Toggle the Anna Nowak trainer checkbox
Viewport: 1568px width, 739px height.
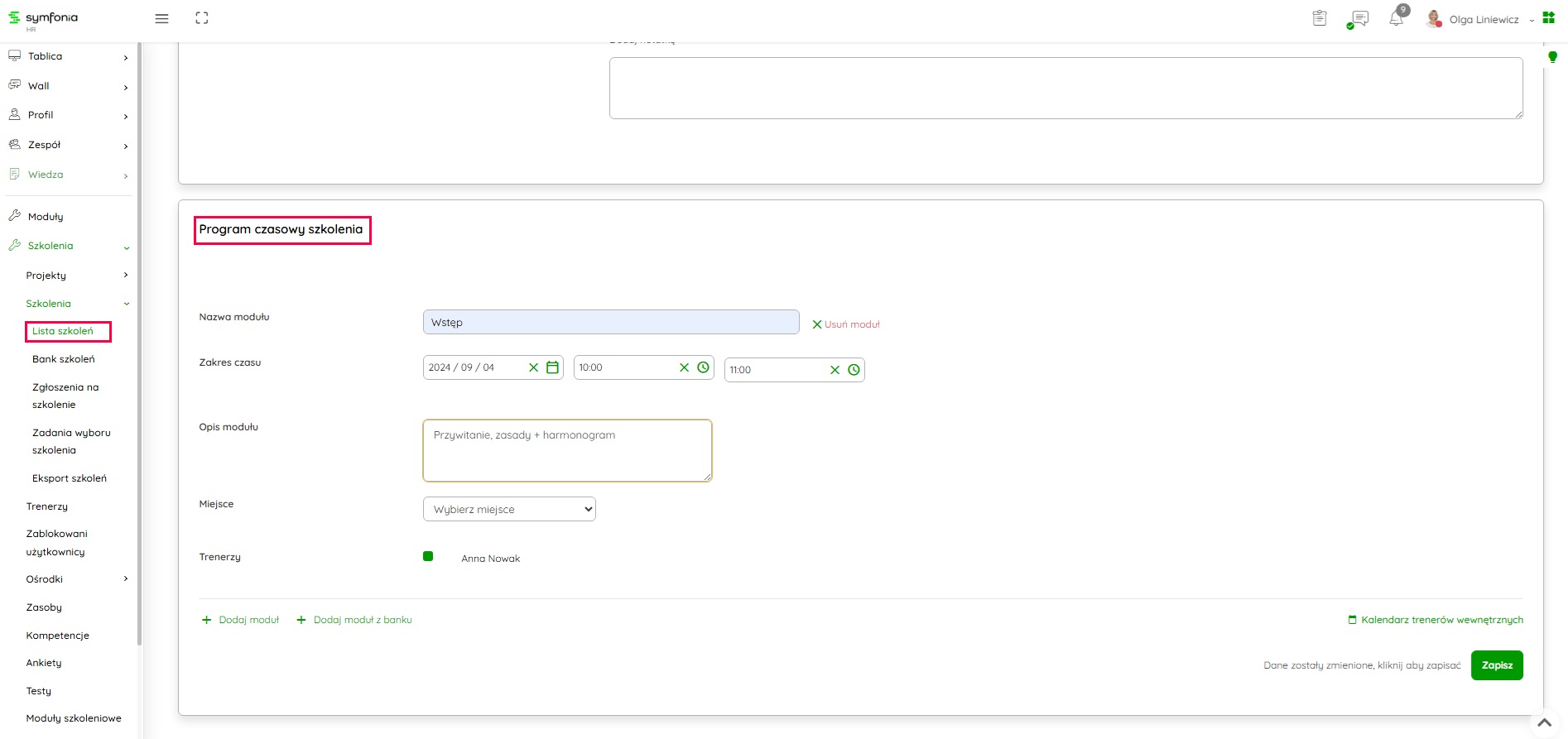point(428,556)
